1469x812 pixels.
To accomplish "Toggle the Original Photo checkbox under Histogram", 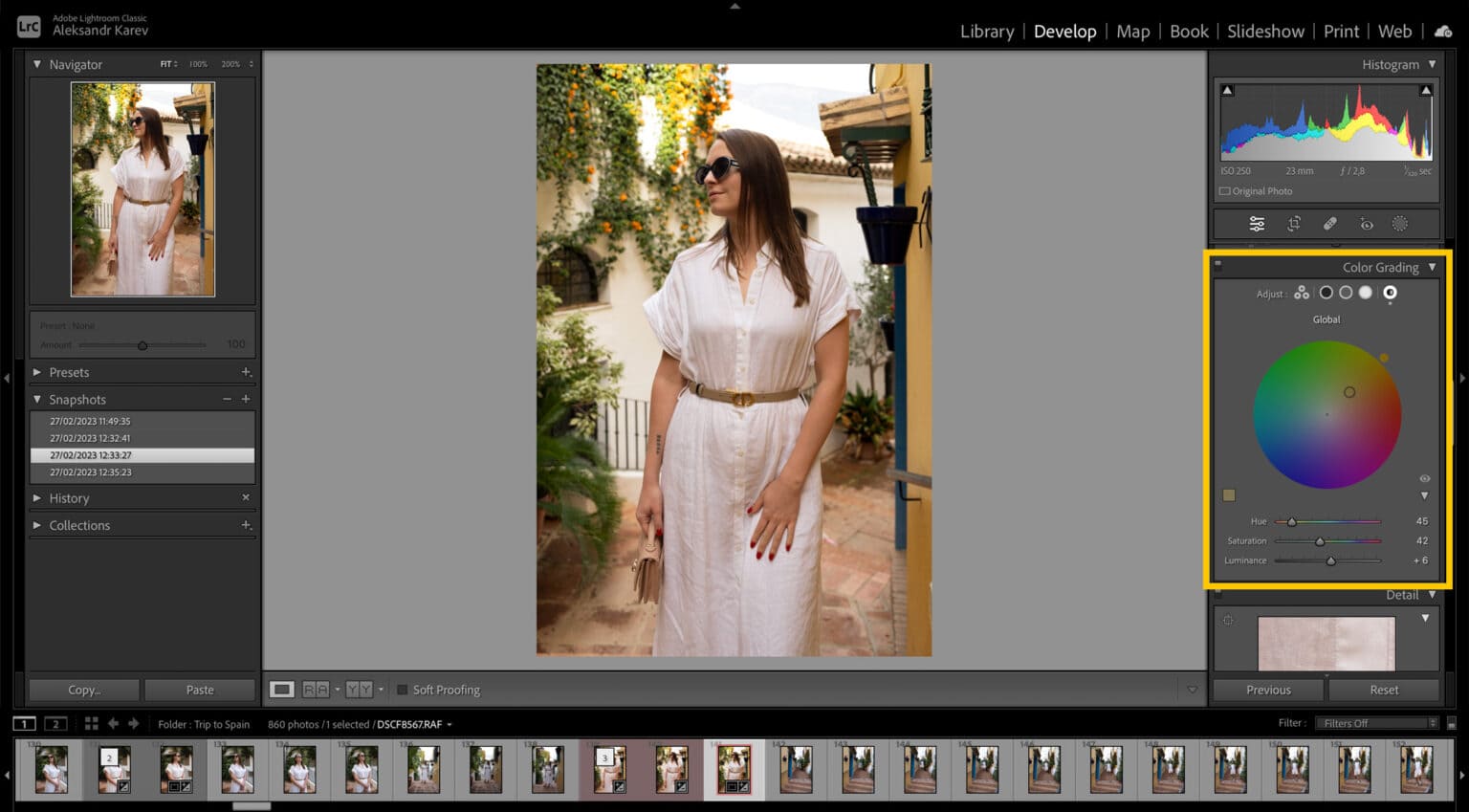I will (1224, 190).
